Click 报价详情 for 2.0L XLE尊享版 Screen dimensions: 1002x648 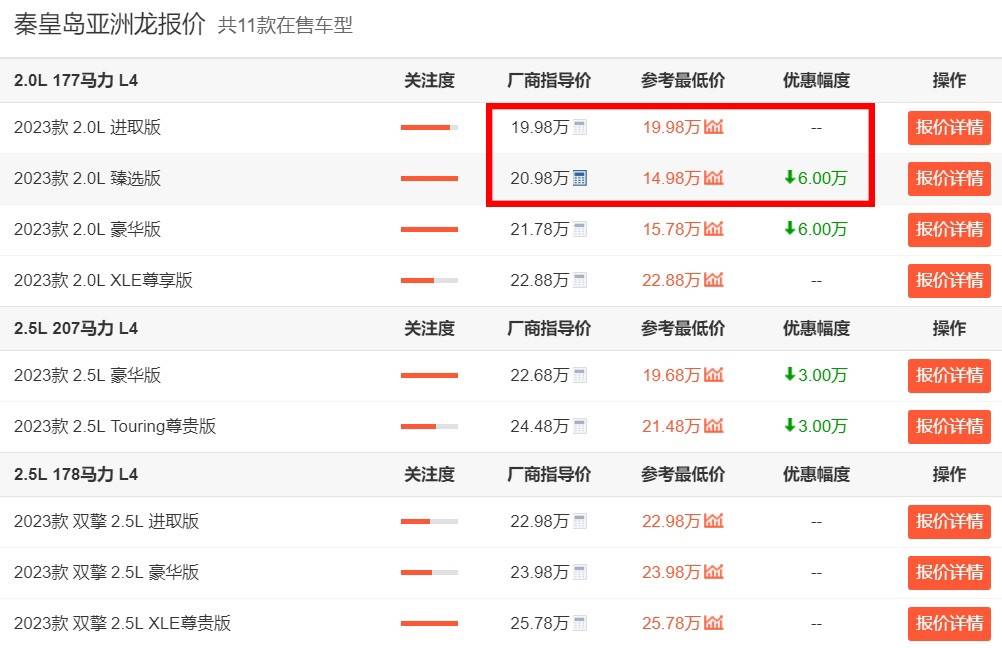pyautogui.click(x=949, y=281)
